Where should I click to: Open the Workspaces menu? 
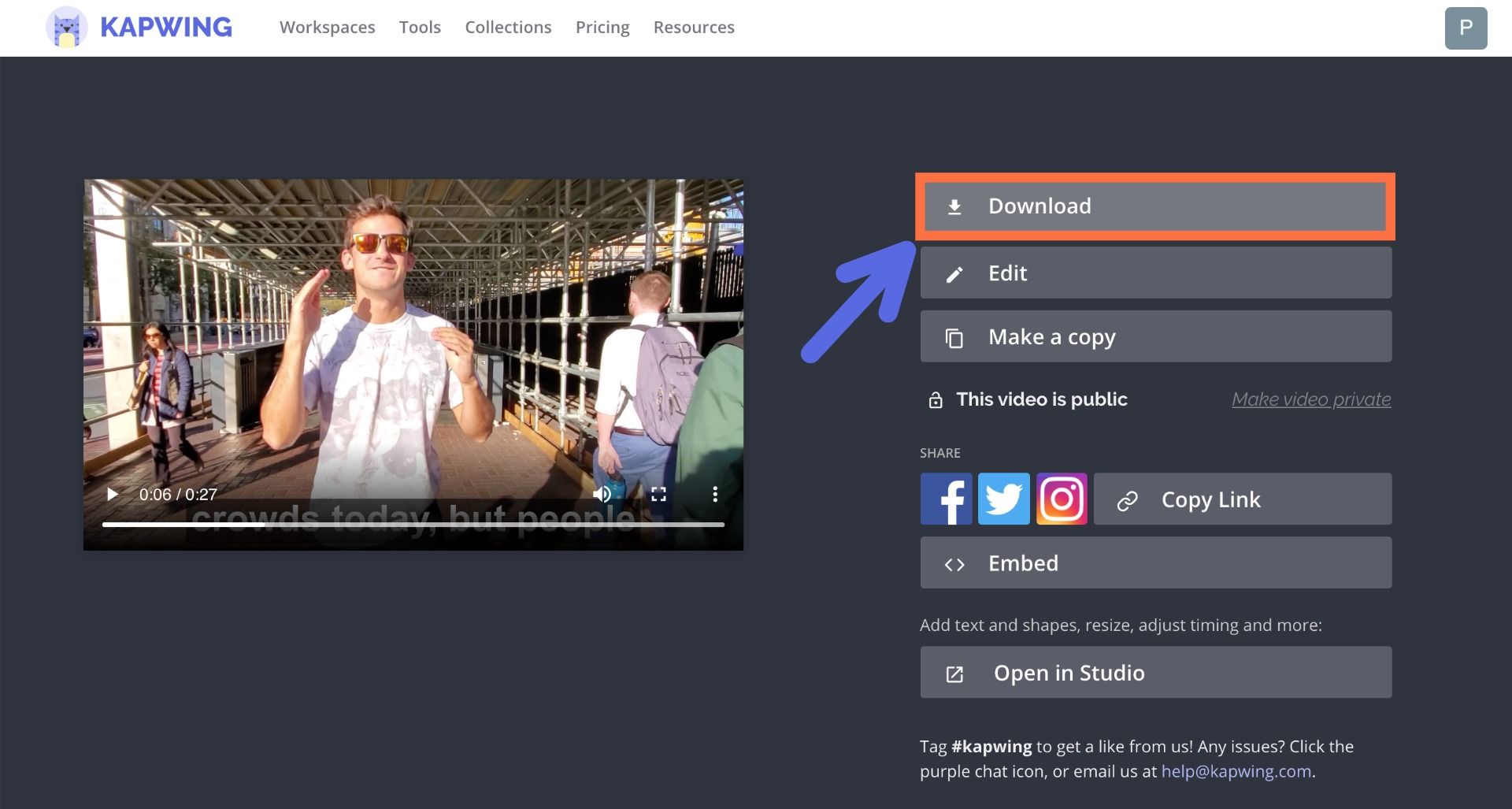tap(327, 28)
